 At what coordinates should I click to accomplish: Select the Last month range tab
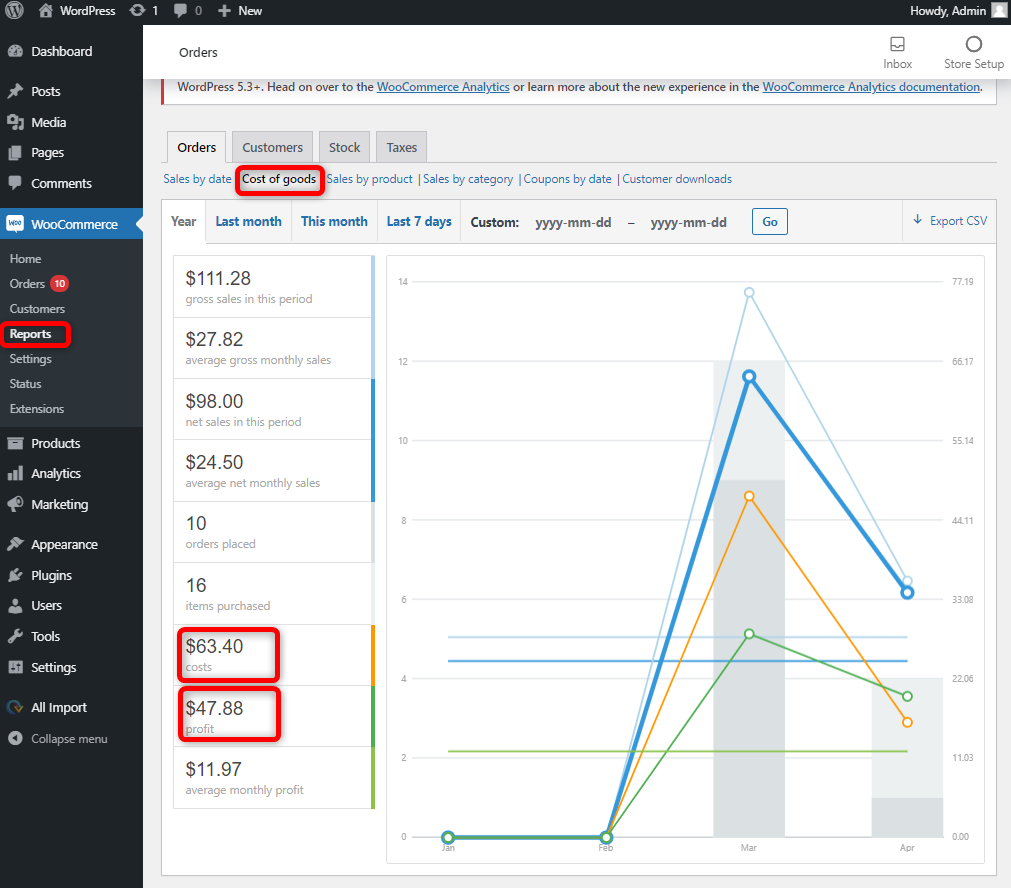249,221
